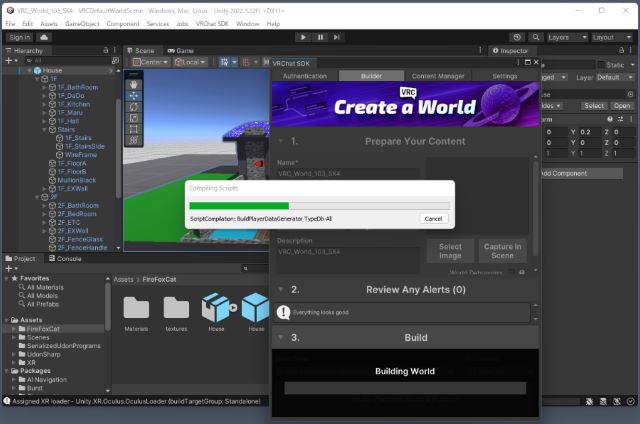Lock the Hierarchy panel
Viewport: 640px width, 424px height.
tap(106, 50)
